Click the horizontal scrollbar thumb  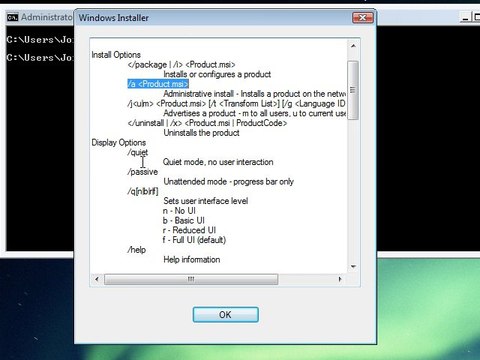(191, 279)
